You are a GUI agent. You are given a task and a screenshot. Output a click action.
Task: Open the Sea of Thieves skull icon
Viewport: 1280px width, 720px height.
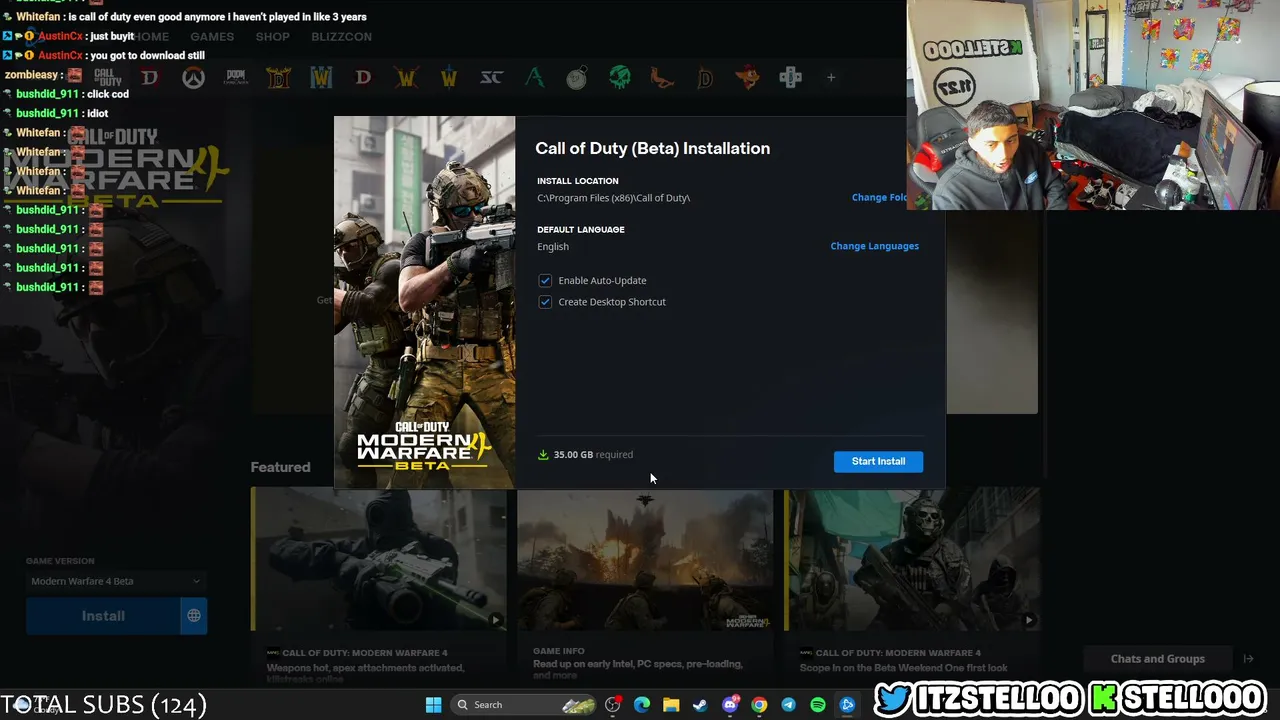point(619,78)
